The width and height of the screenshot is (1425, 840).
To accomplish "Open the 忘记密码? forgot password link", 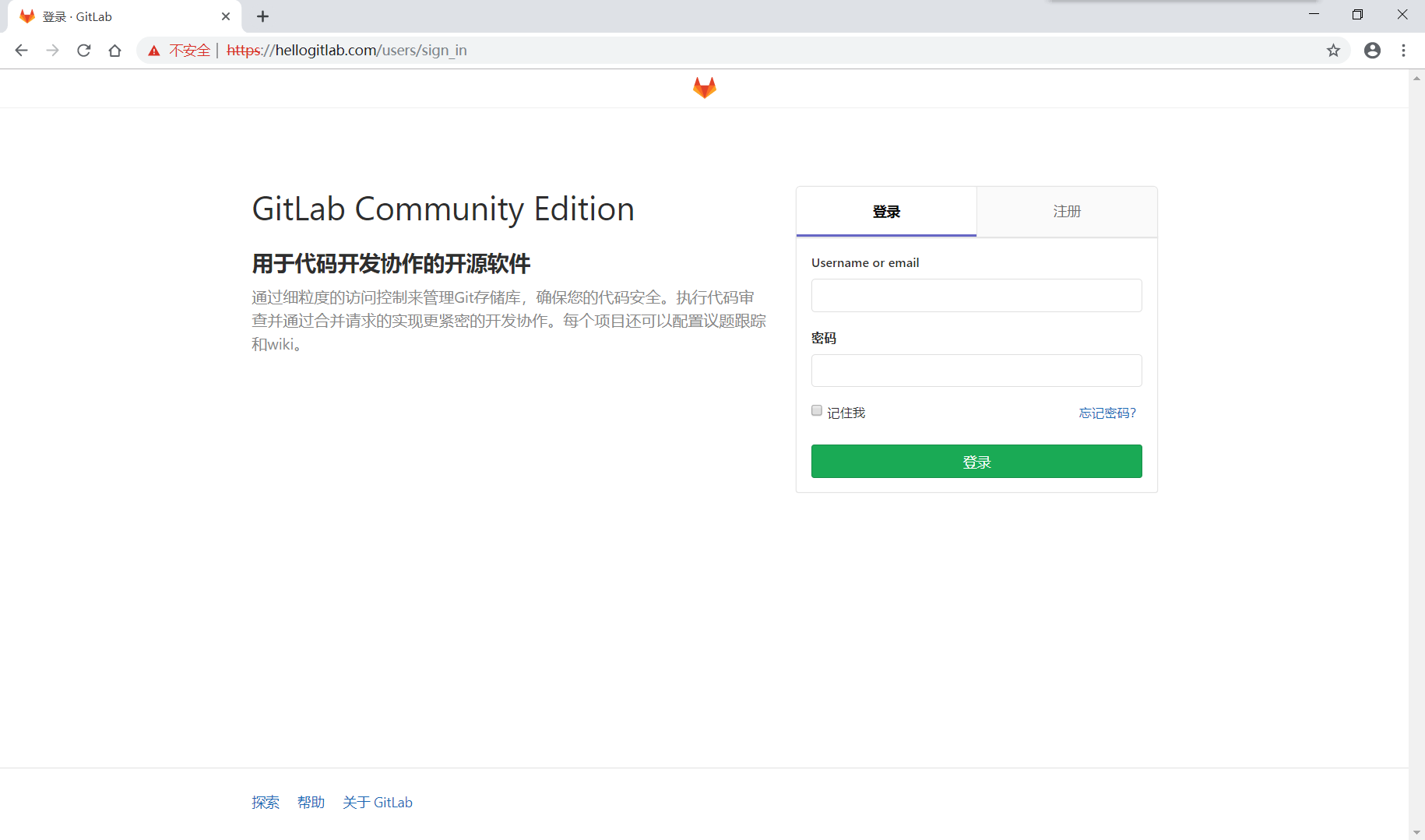I will pyautogui.click(x=1107, y=413).
